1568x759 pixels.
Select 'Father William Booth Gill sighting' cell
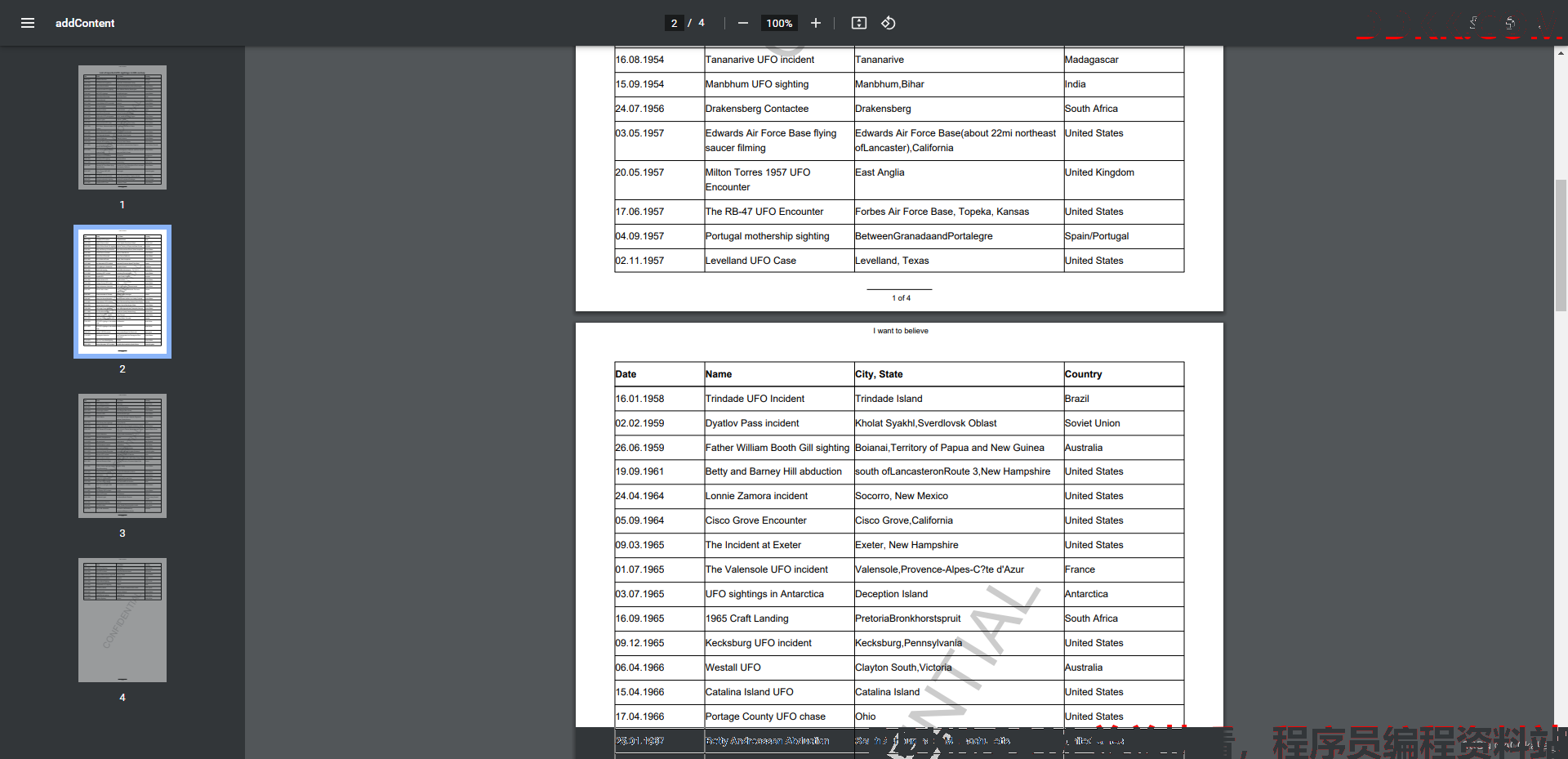[x=779, y=448]
